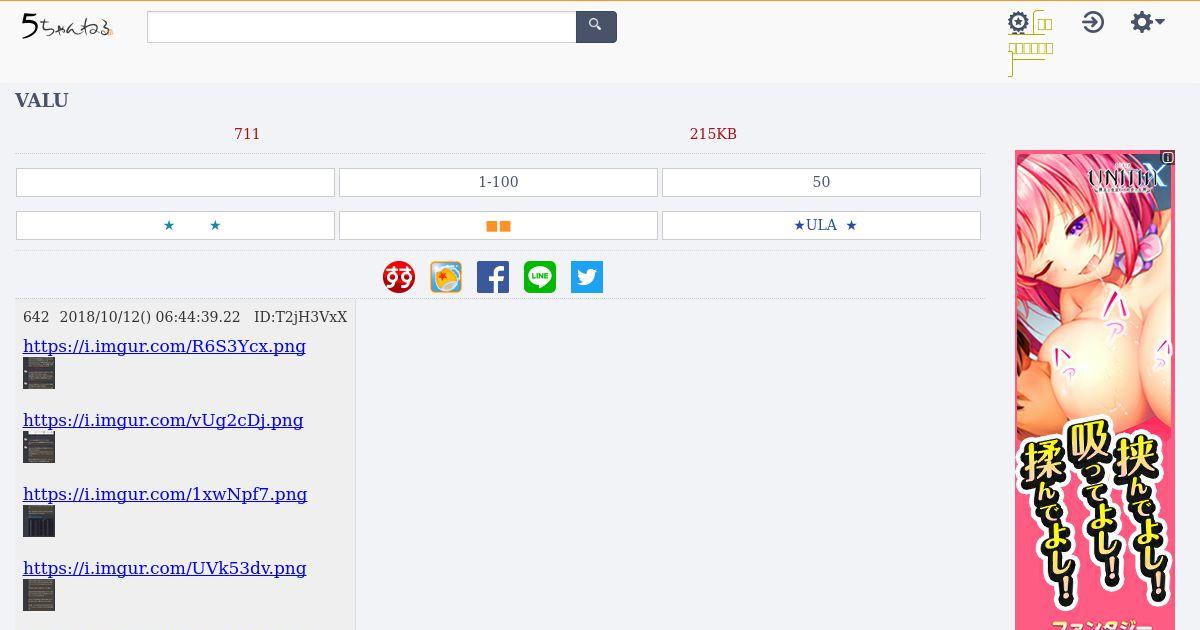Click the 5ch site logo
The image size is (1200, 630).
(67, 27)
